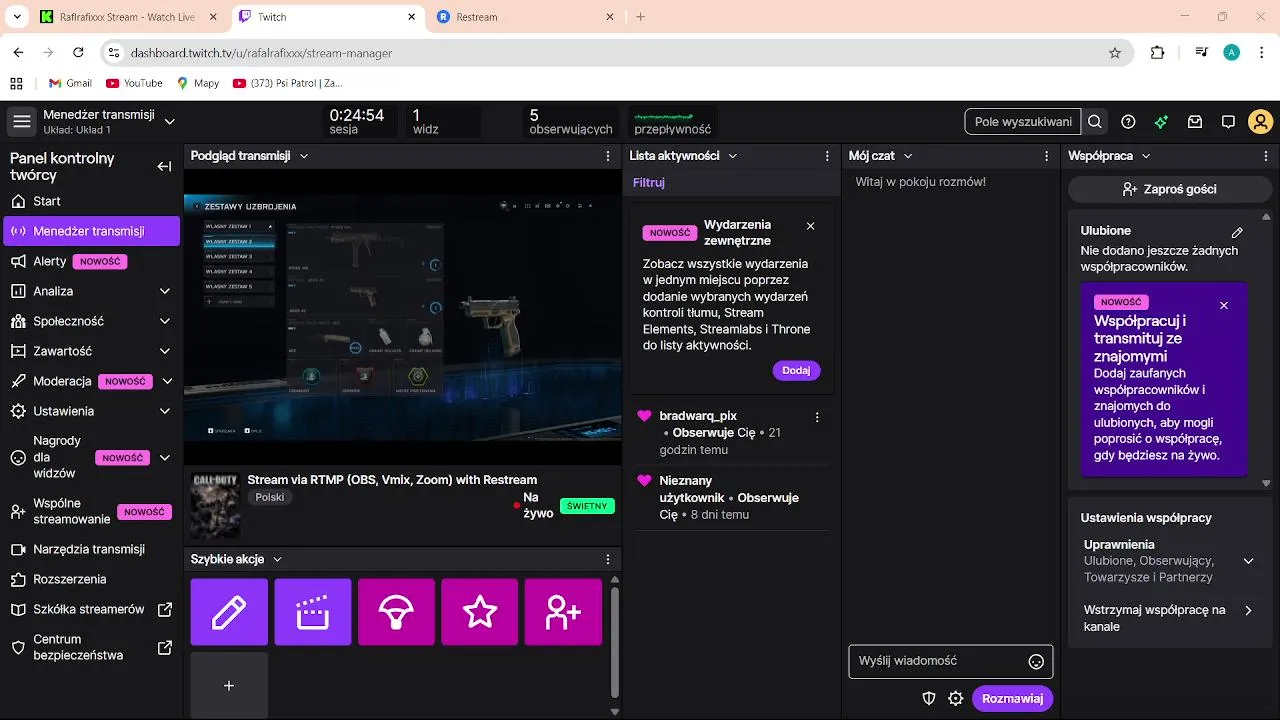1280x720 pixels.
Task: Open the Lista aktywności title dropdown
Action: (x=732, y=156)
